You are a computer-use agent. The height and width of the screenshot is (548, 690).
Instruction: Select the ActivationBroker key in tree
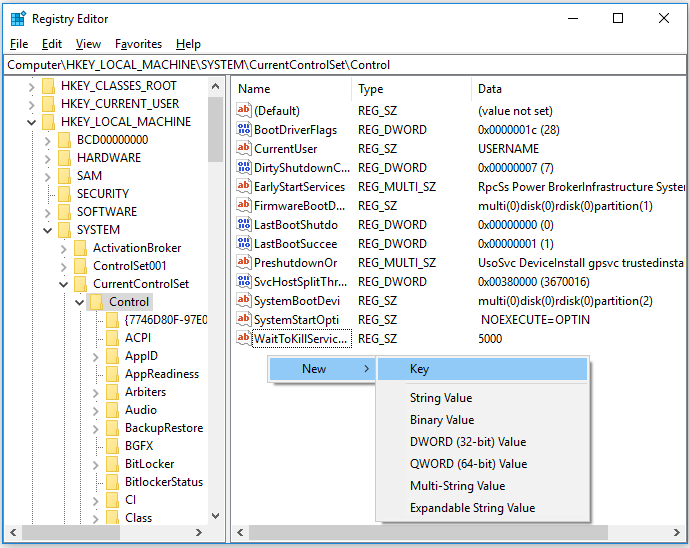click(137, 248)
